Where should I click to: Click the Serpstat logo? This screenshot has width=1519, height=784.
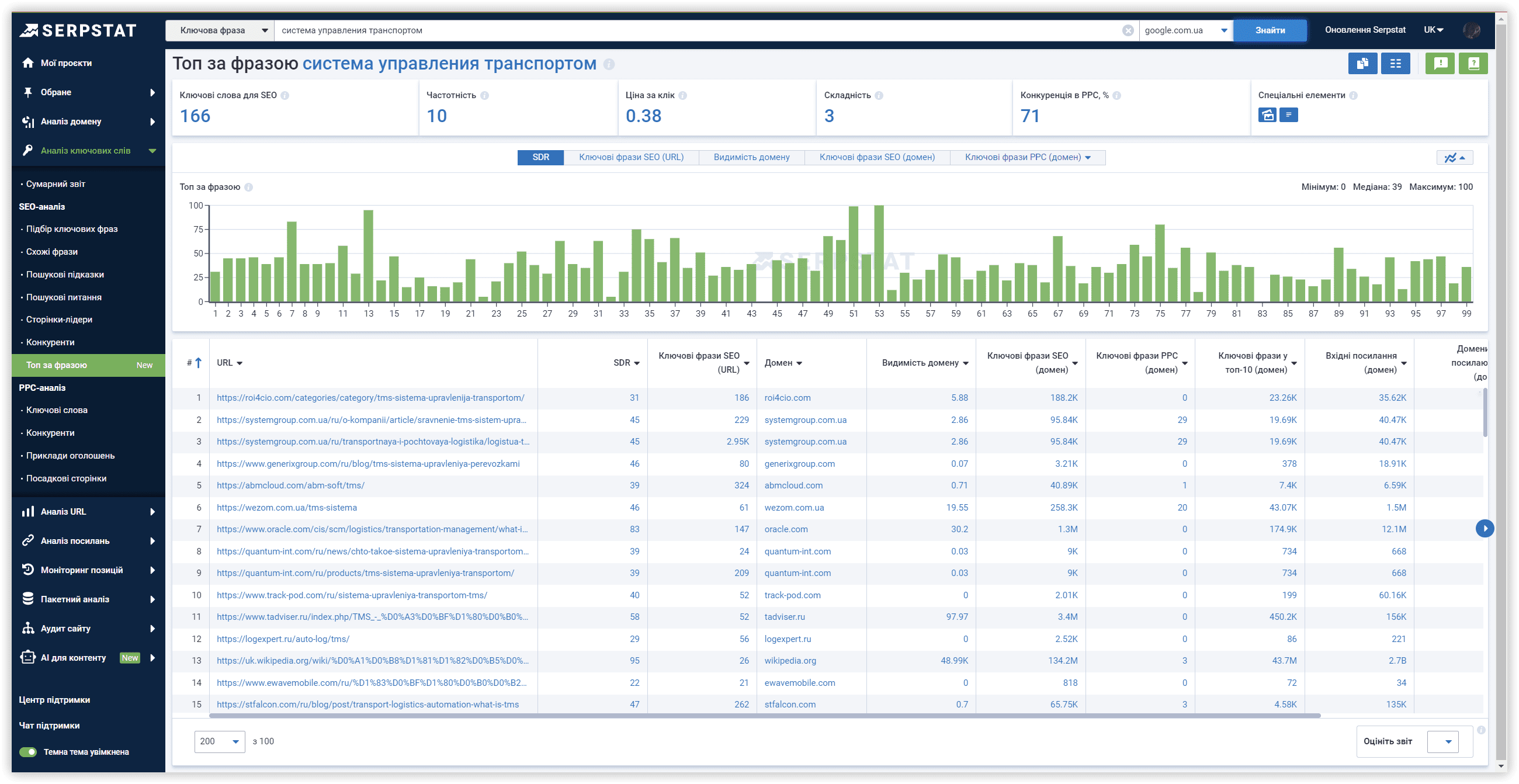tap(77, 30)
